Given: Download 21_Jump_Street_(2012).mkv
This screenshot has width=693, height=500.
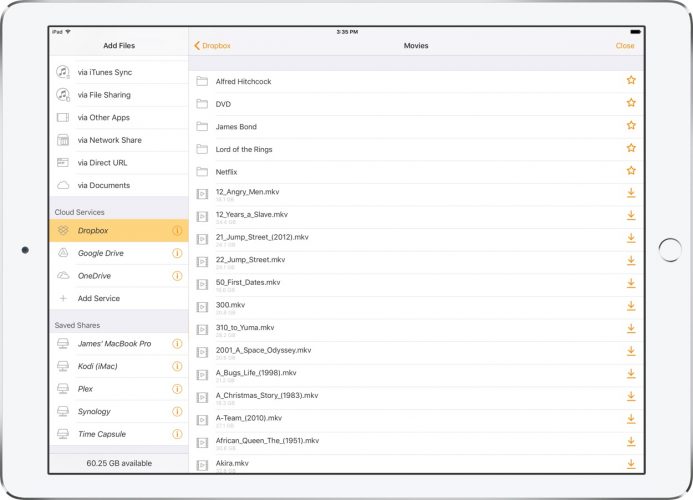Looking at the screenshot, I should [x=631, y=238].
